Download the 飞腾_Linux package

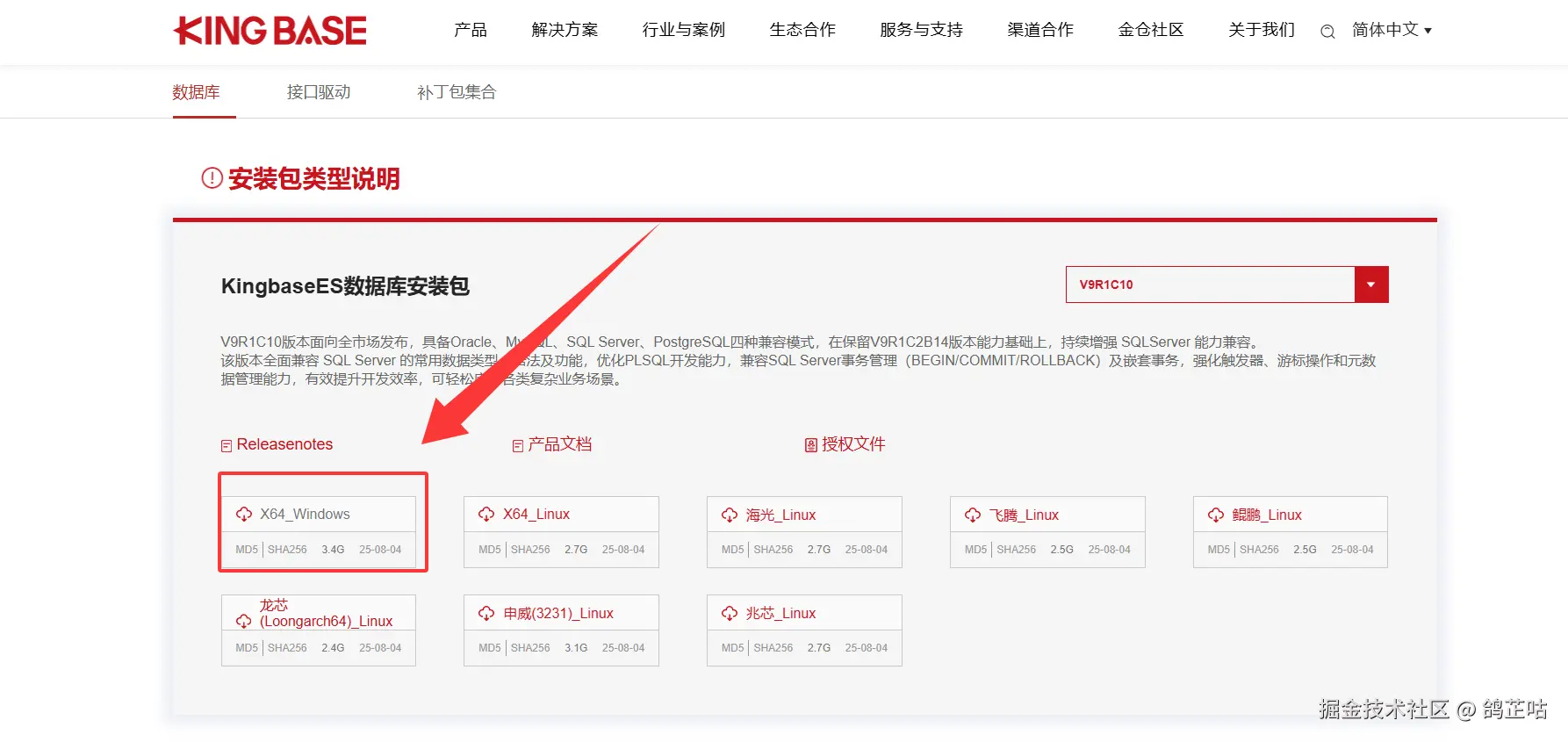click(1024, 515)
